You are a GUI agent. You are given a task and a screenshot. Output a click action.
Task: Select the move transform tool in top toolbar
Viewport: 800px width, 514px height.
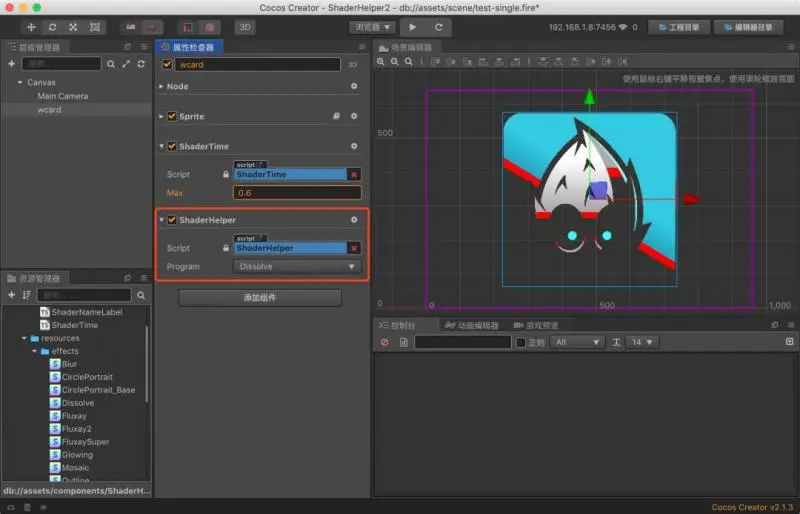tap(31, 27)
